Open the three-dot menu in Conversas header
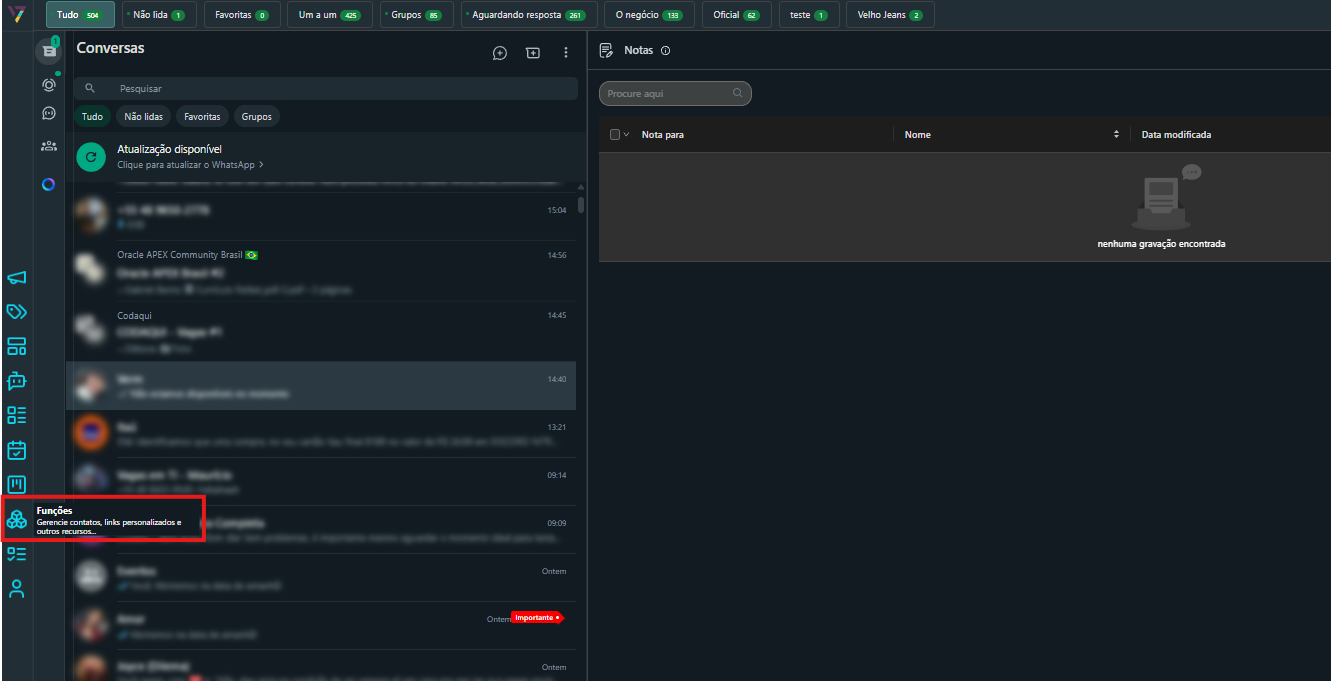 click(x=566, y=53)
